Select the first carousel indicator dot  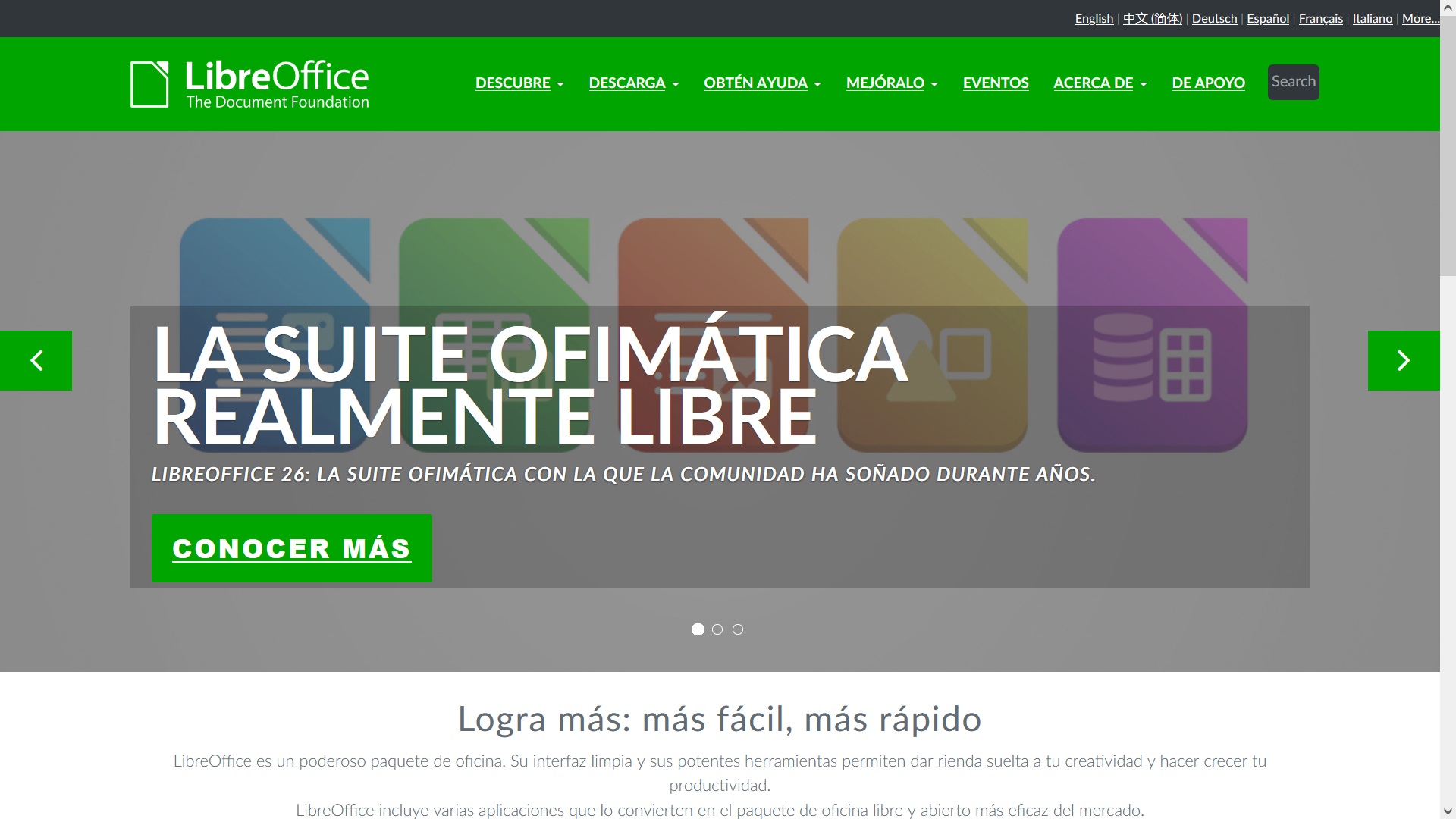(x=698, y=629)
